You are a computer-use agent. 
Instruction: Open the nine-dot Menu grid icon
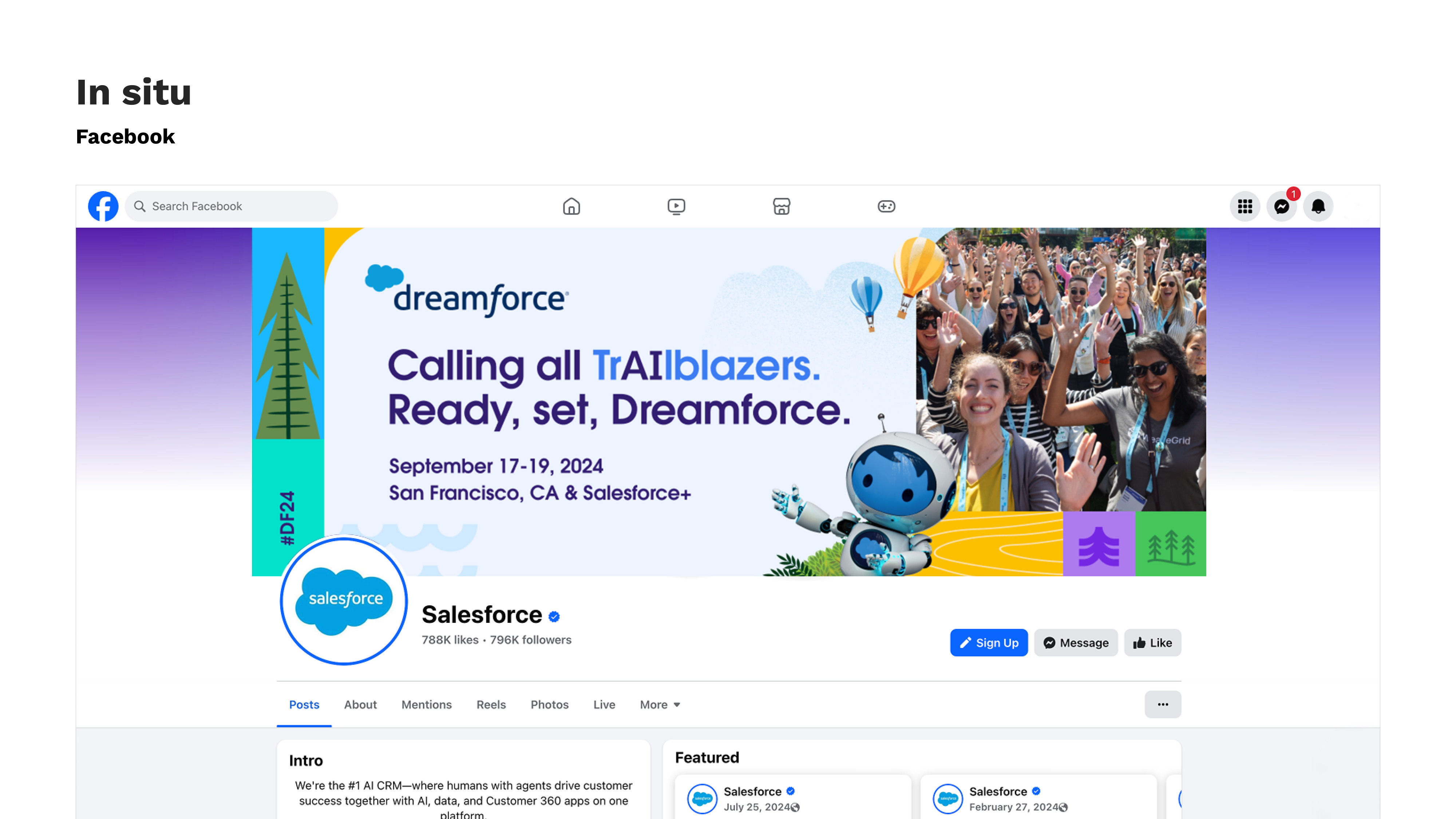coord(1245,206)
